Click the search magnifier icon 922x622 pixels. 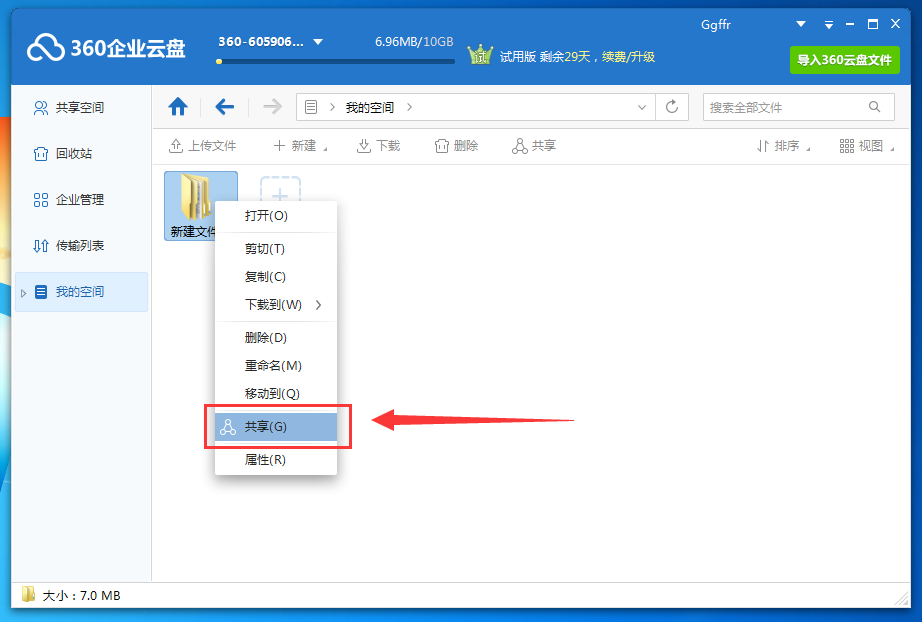click(875, 106)
